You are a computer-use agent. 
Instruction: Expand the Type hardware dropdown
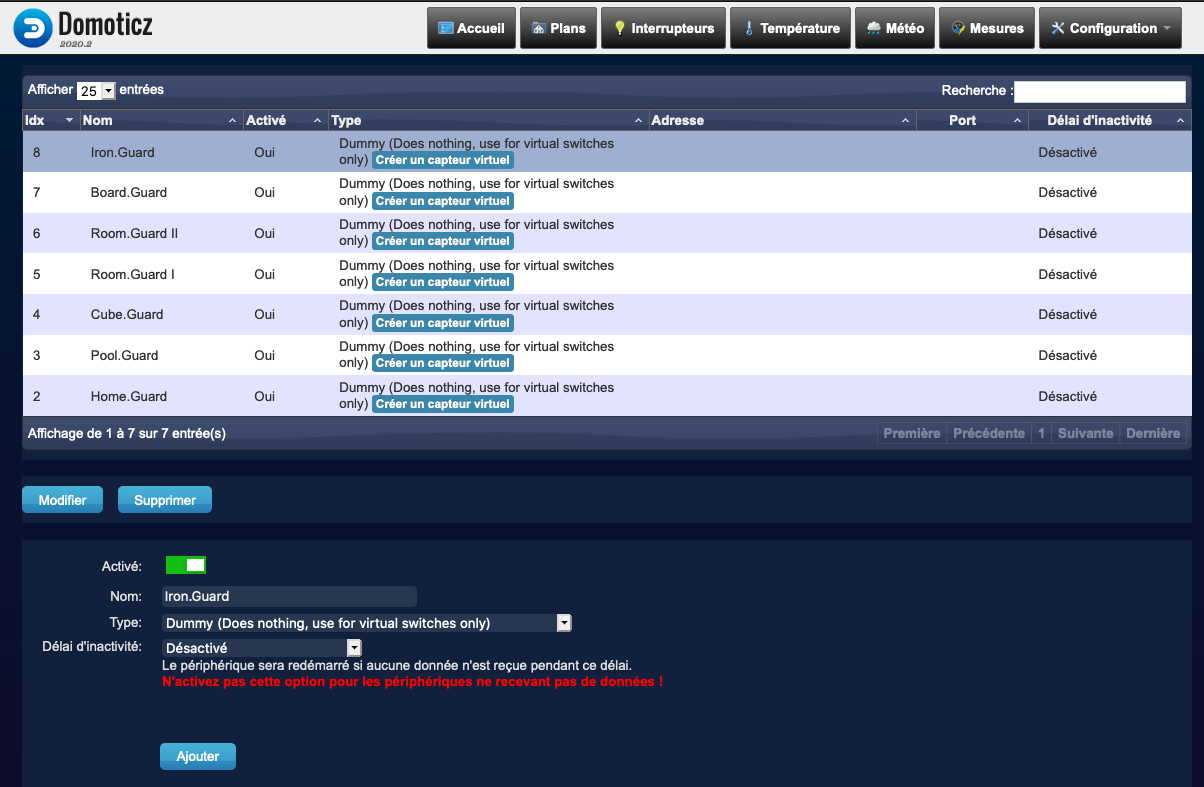[x=564, y=623]
